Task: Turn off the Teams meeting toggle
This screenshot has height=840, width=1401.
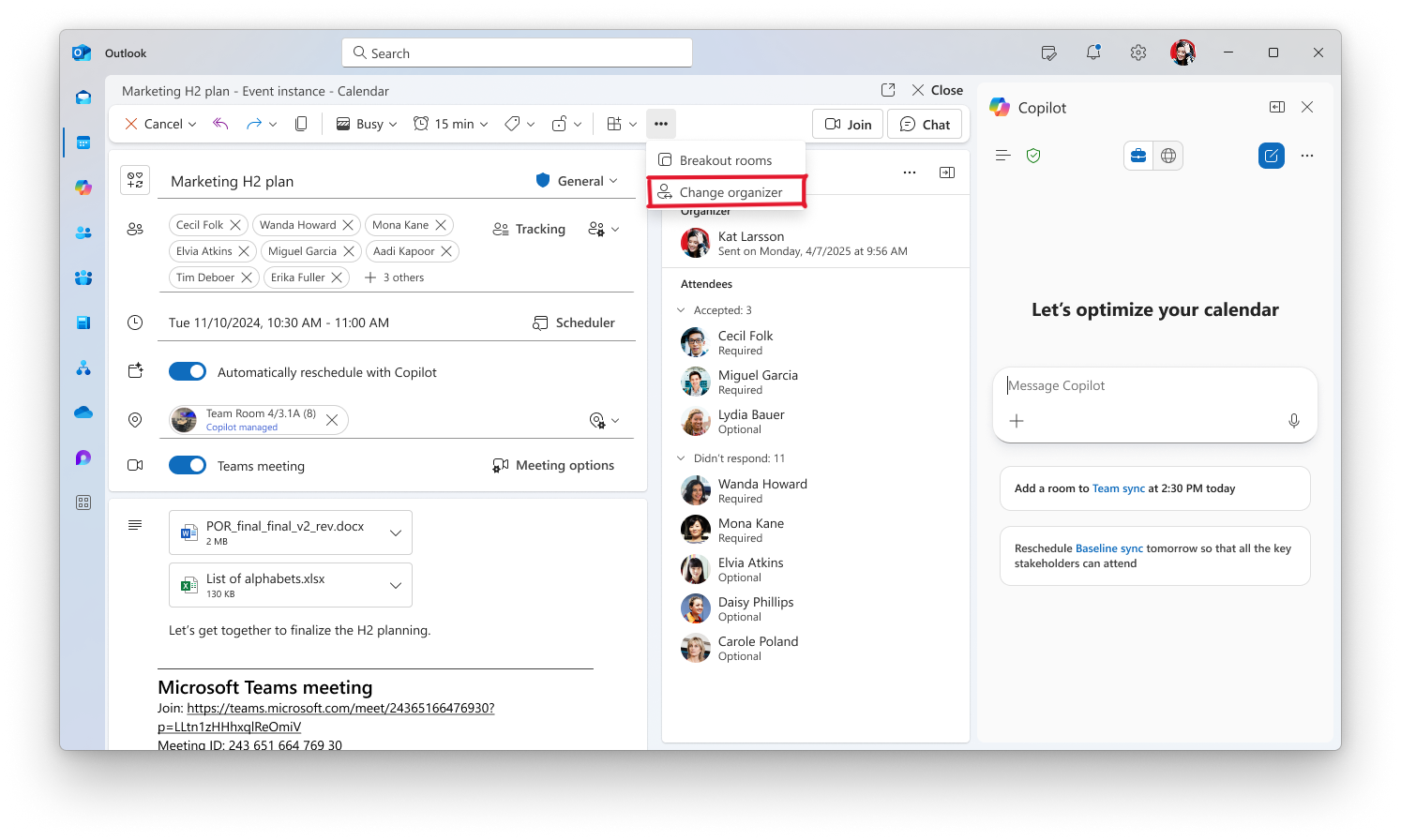Action: [188, 465]
